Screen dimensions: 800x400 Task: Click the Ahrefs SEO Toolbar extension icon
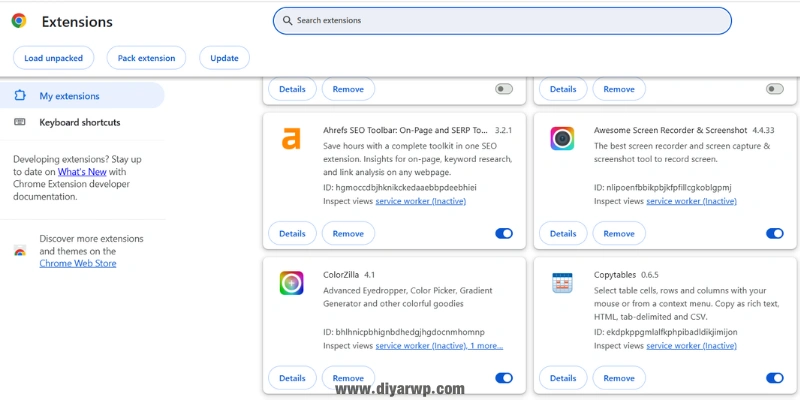pyautogui.click(x=291, y=139)
